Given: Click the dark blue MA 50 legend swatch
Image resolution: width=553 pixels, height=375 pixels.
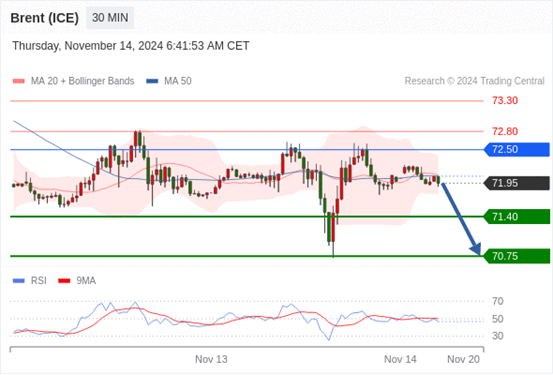Looking at the screenshot, I should point(152,81).
